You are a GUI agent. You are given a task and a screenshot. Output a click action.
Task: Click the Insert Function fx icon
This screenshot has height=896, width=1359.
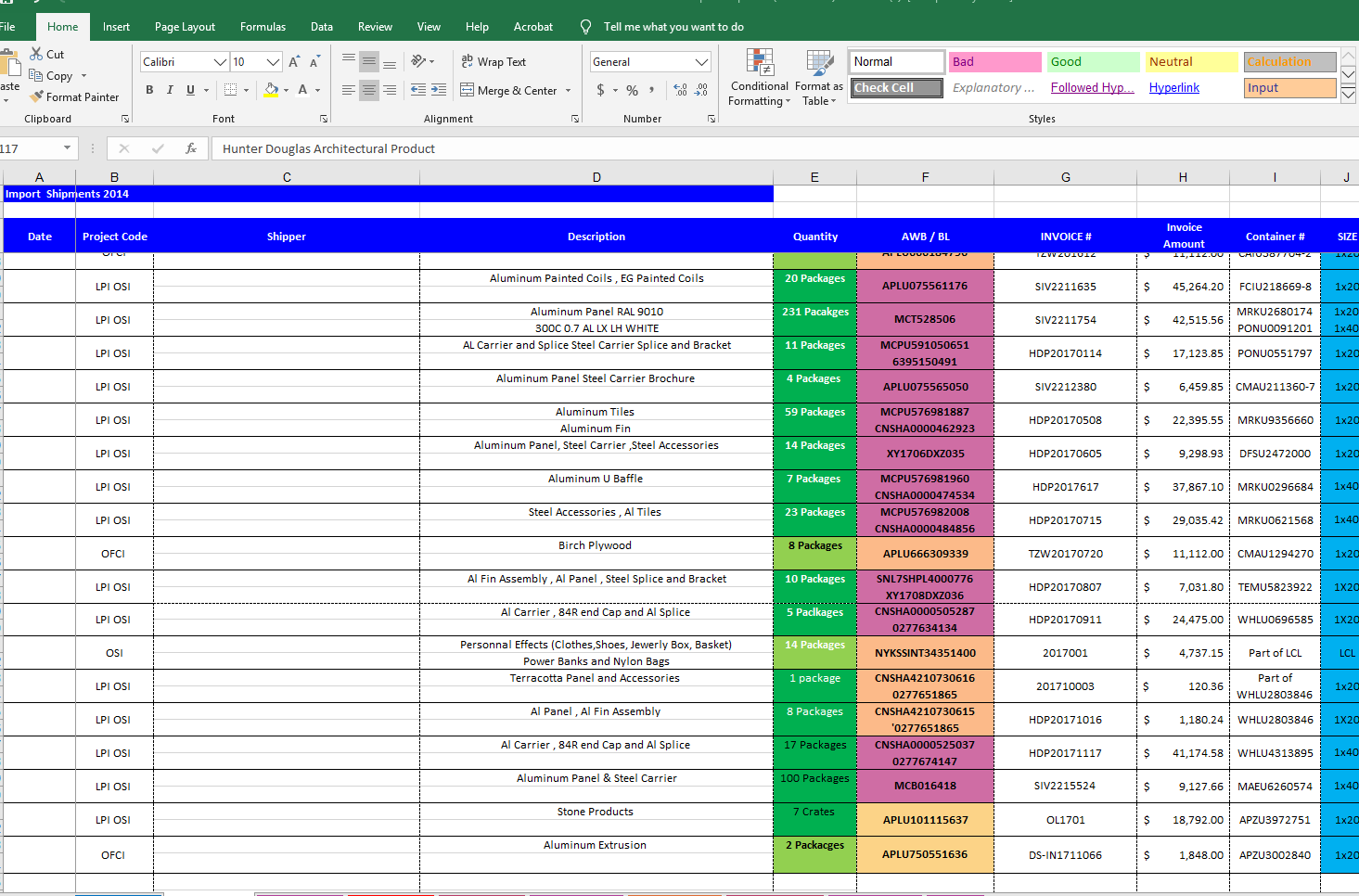click(x=191, y=148)
